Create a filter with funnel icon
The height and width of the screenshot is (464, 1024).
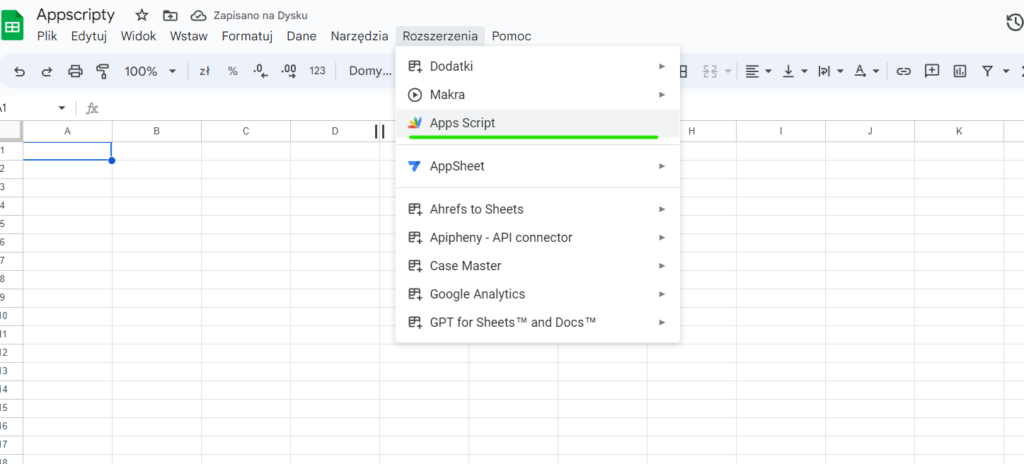click(x=987, y=71)
